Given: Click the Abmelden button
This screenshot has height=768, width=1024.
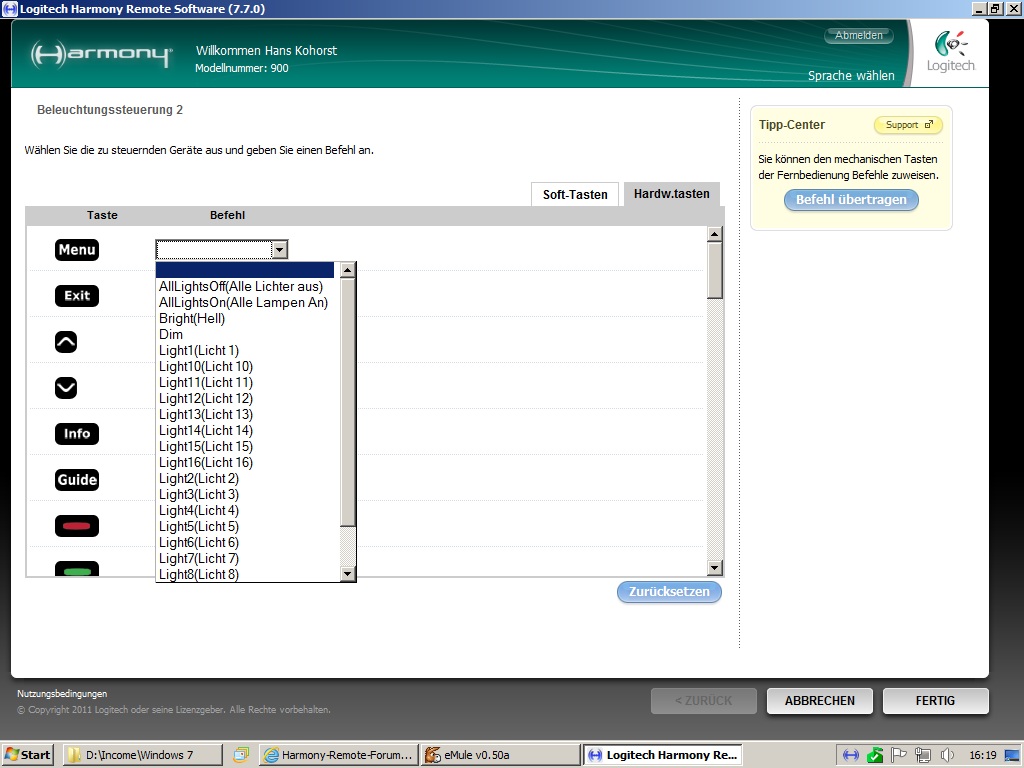Looking at the screenshot, I should click(859, 35).
